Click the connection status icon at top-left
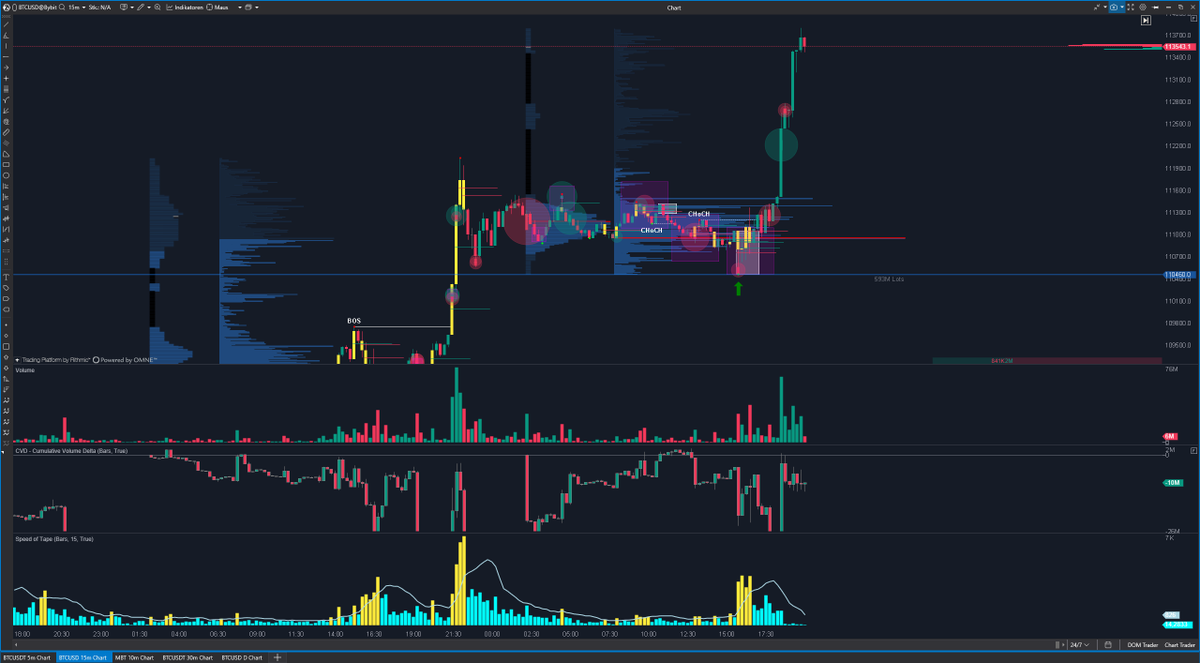Viewport: 1200px width, 663px height. point(6,8)
